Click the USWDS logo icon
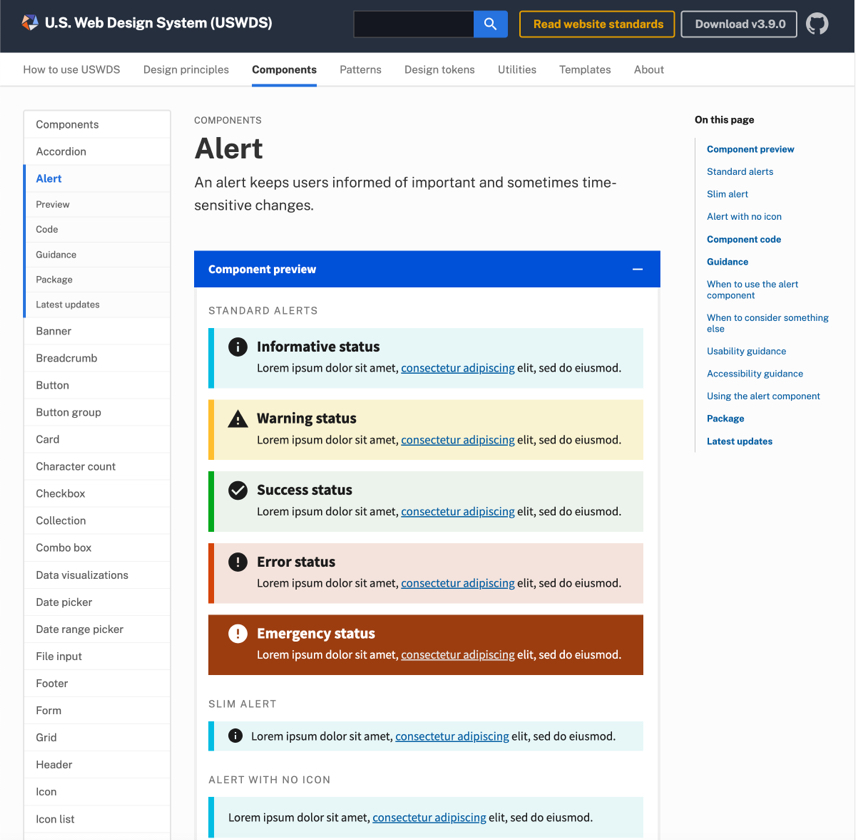Screen dimensions: 856x840 click(30, 23)
